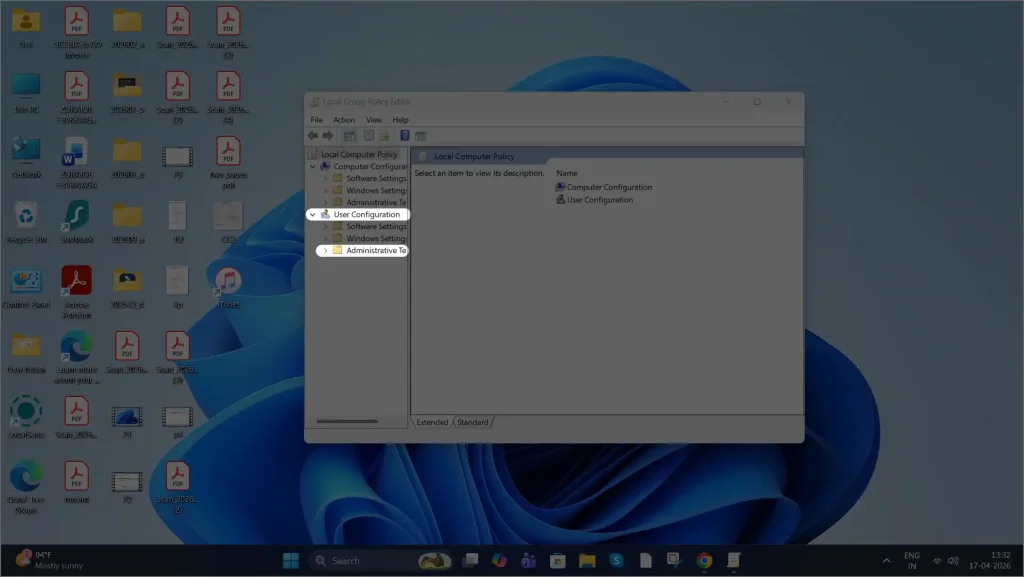This screenshot has height=577, width=1024.
Task: Open Task View from the taskbar
Action: 470,561
